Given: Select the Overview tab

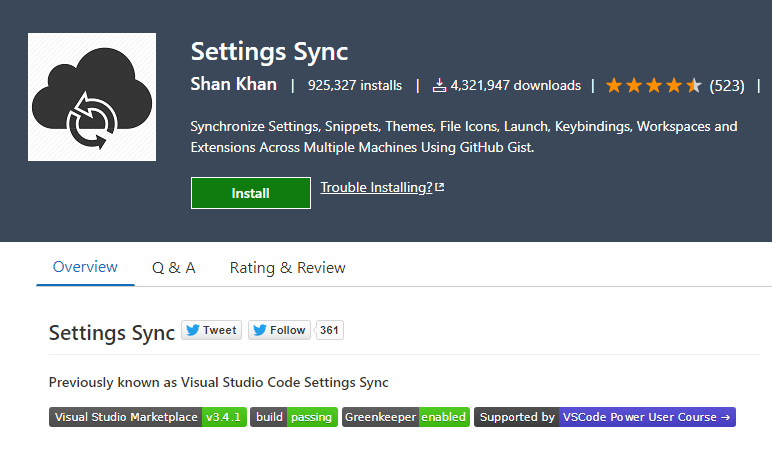Looking at the screenshot, I should click(85, 267).
